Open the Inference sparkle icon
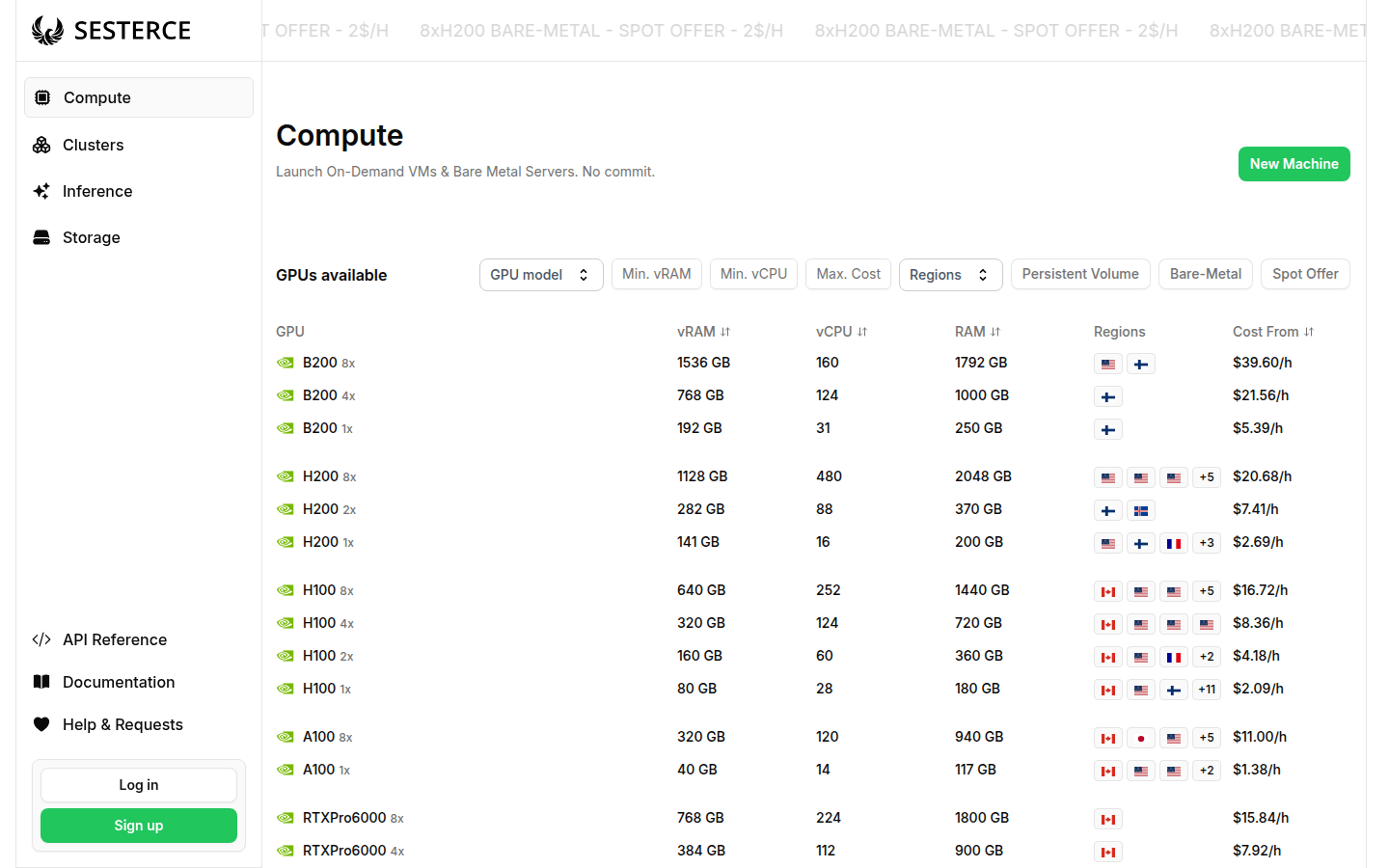Screen dimensions: 1389x868 (x=41, y=191)
